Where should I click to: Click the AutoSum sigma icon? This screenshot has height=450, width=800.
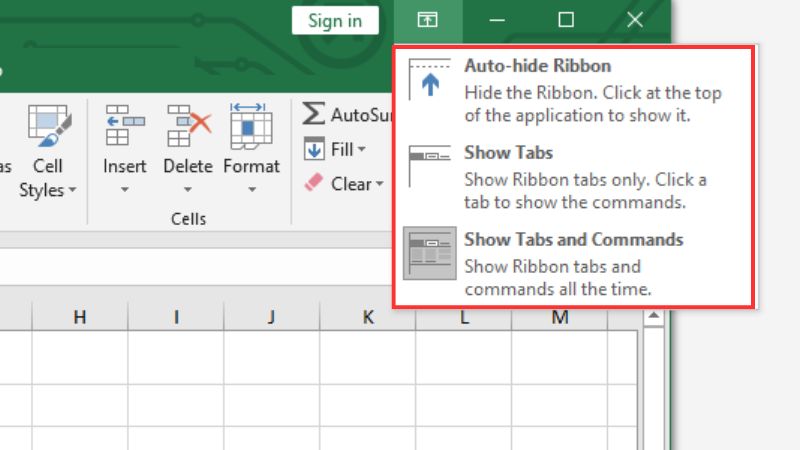coord(314,114)
